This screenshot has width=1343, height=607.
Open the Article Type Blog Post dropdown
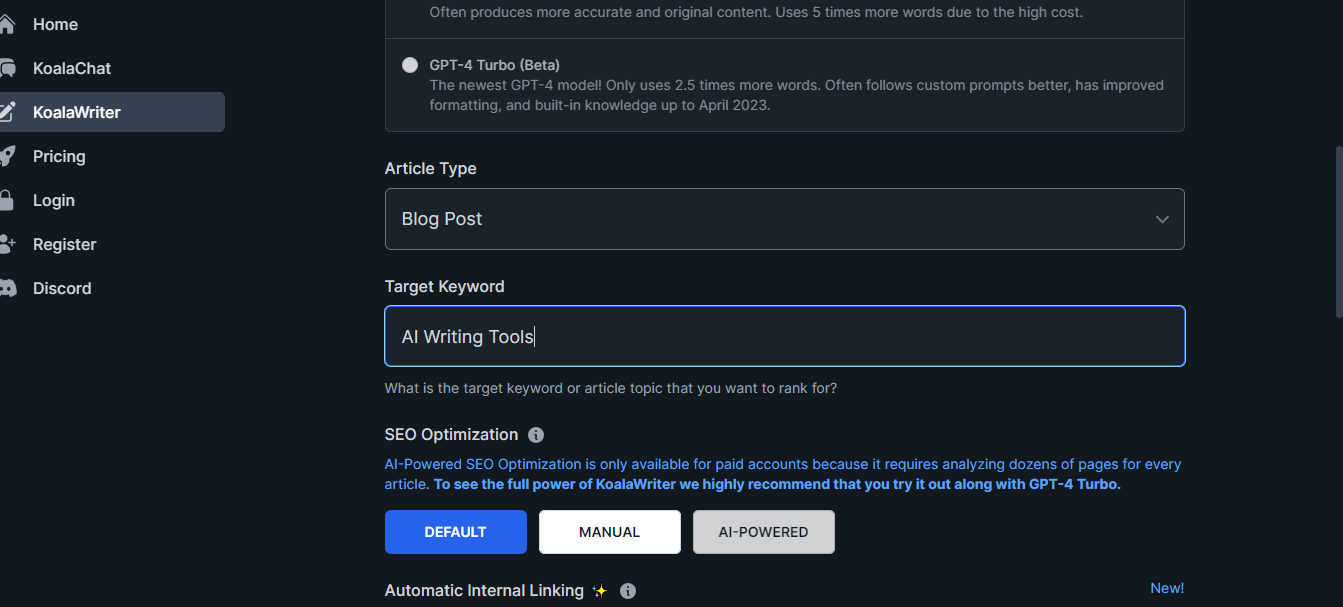[x=785, y=219]
